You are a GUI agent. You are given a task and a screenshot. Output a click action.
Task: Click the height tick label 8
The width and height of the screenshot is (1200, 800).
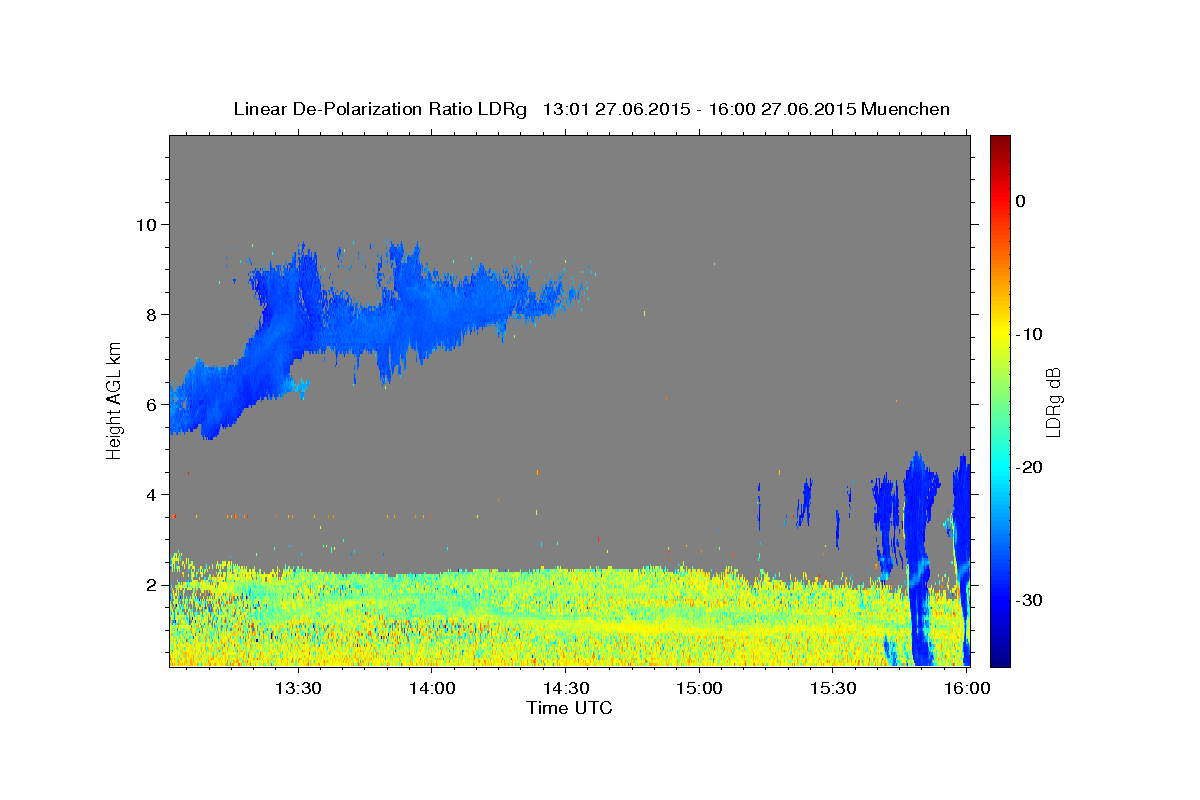tap(153, 314)
